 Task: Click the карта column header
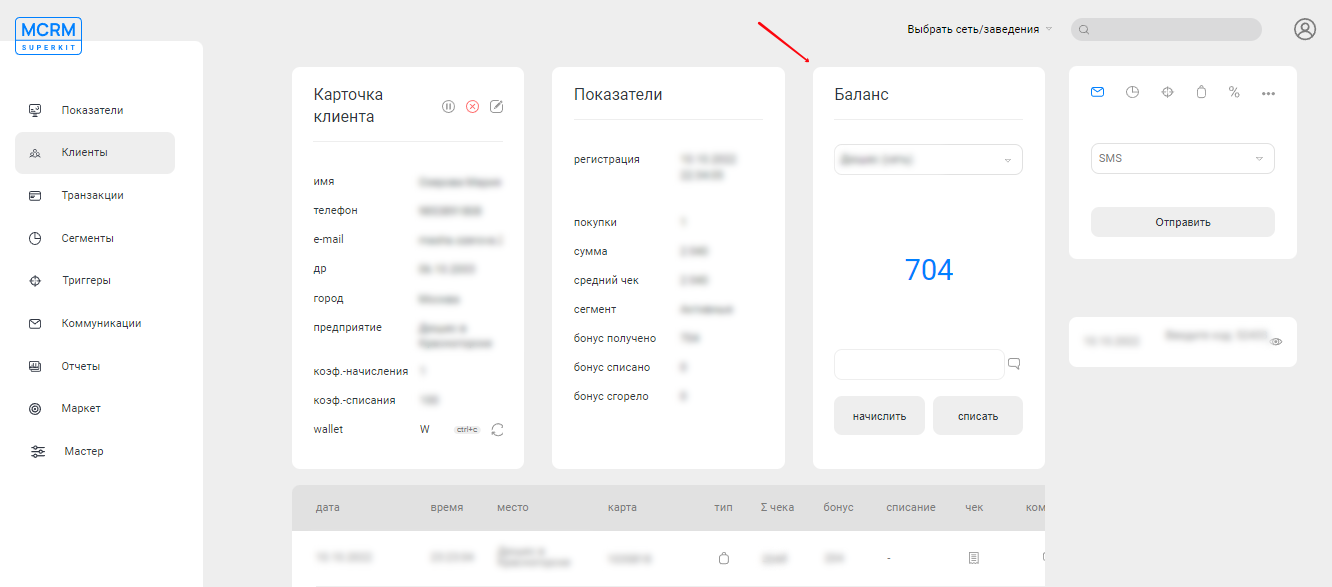click(622, 507)
